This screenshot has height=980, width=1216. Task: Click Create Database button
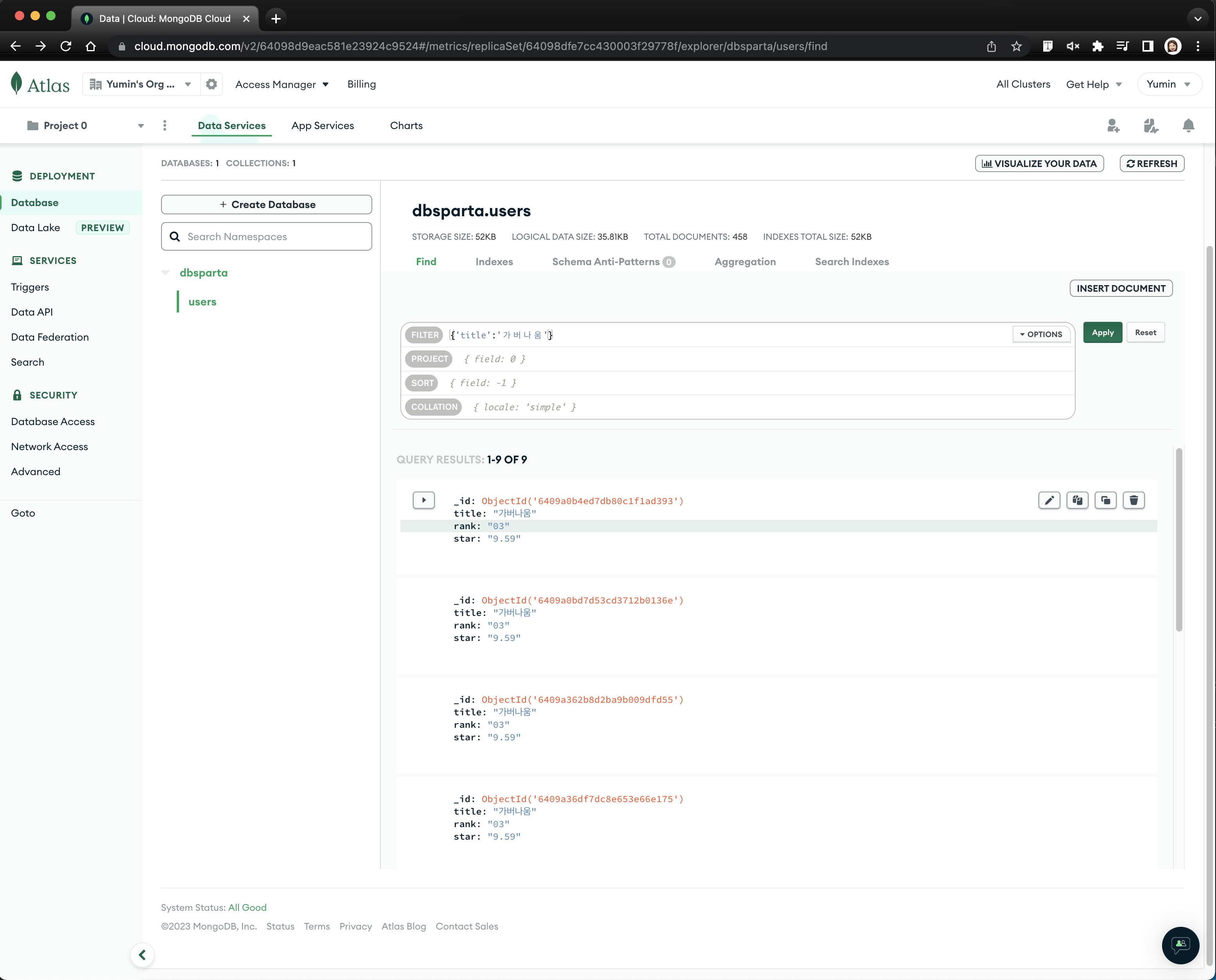click(266, 205)
